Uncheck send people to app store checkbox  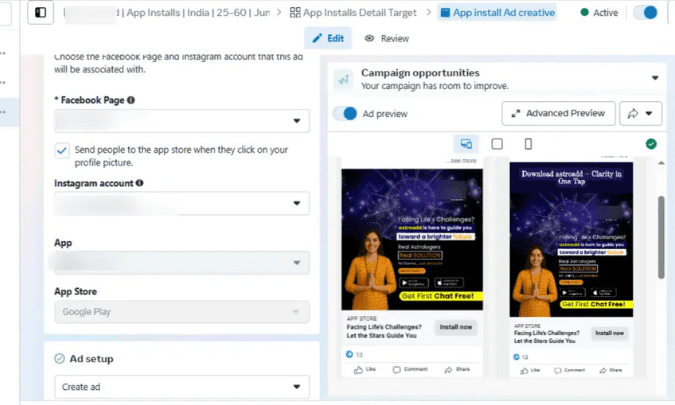[x=62, y=149]
